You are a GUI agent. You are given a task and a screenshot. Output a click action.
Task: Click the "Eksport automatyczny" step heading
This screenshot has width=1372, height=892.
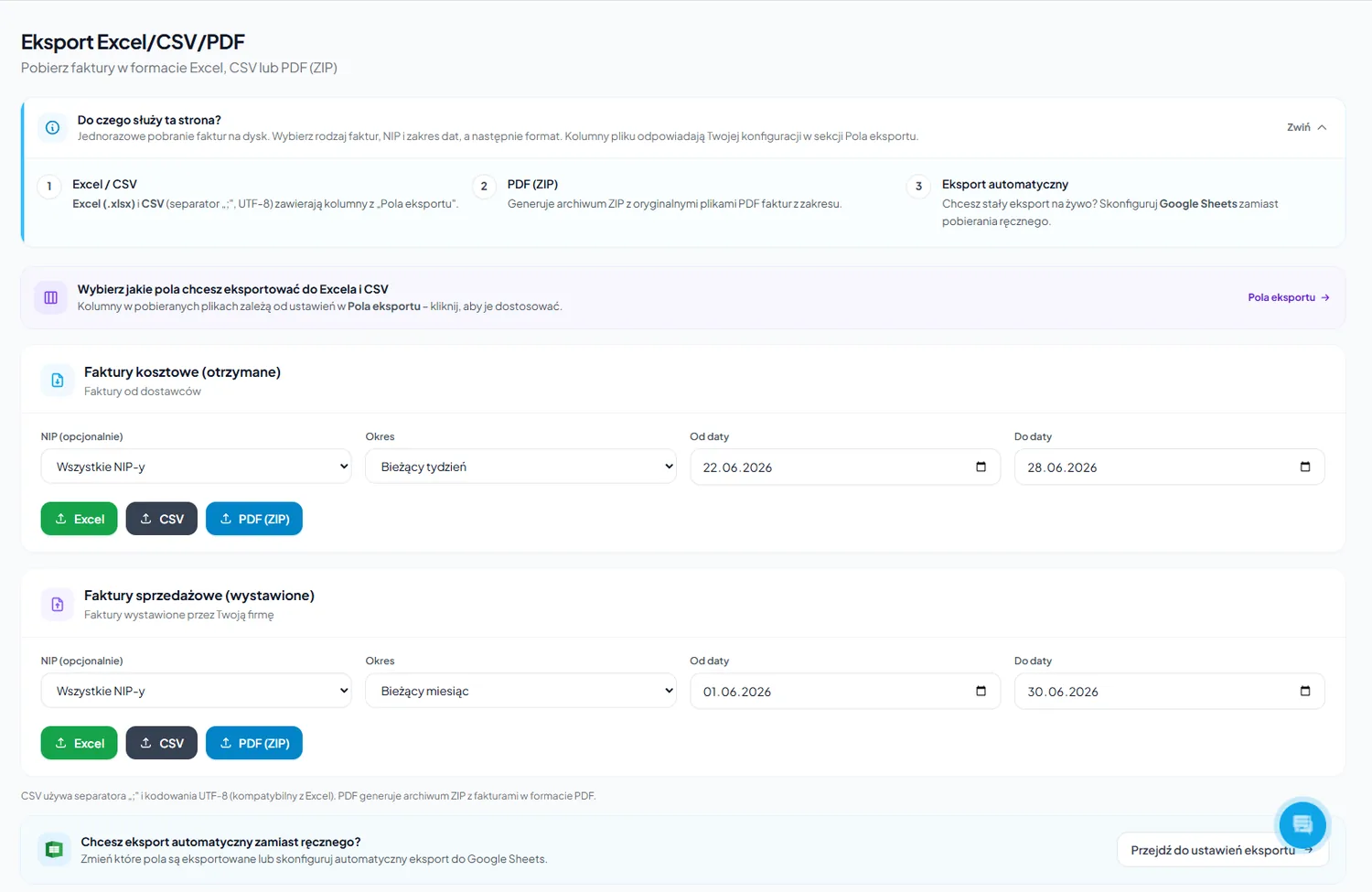pos(1005,184)
